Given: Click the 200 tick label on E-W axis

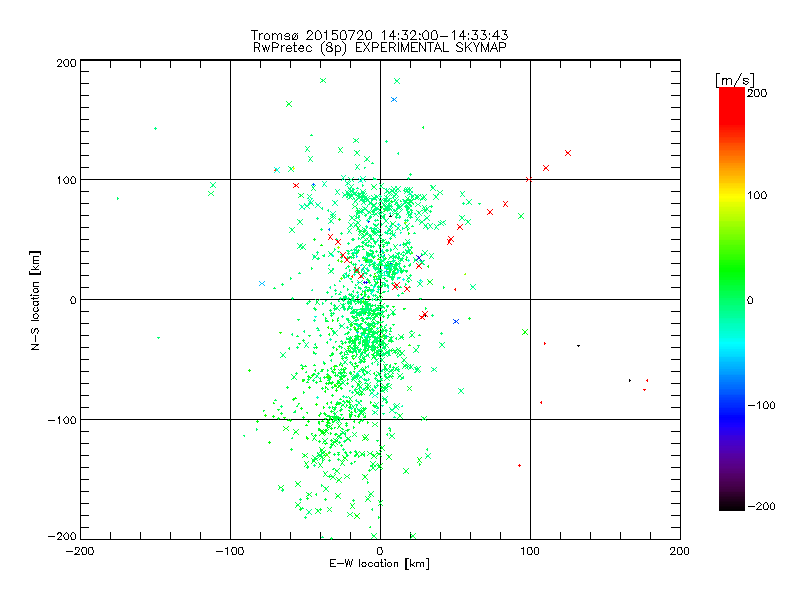Looking at the screenshot, I should coord(680,551).
